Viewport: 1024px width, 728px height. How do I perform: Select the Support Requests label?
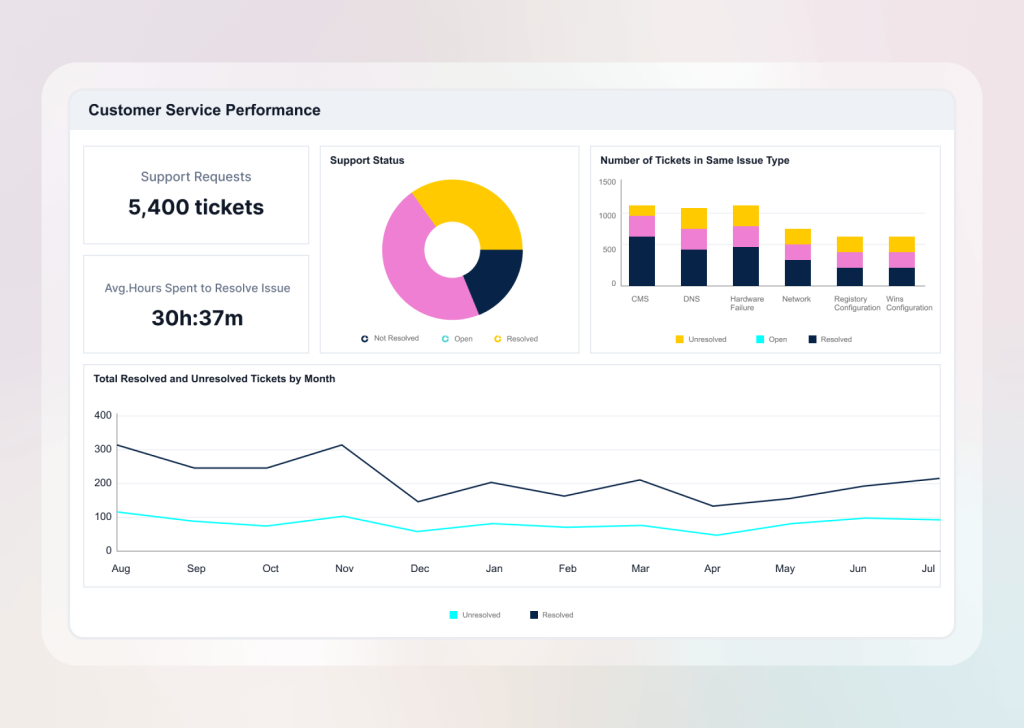point(196,176)
